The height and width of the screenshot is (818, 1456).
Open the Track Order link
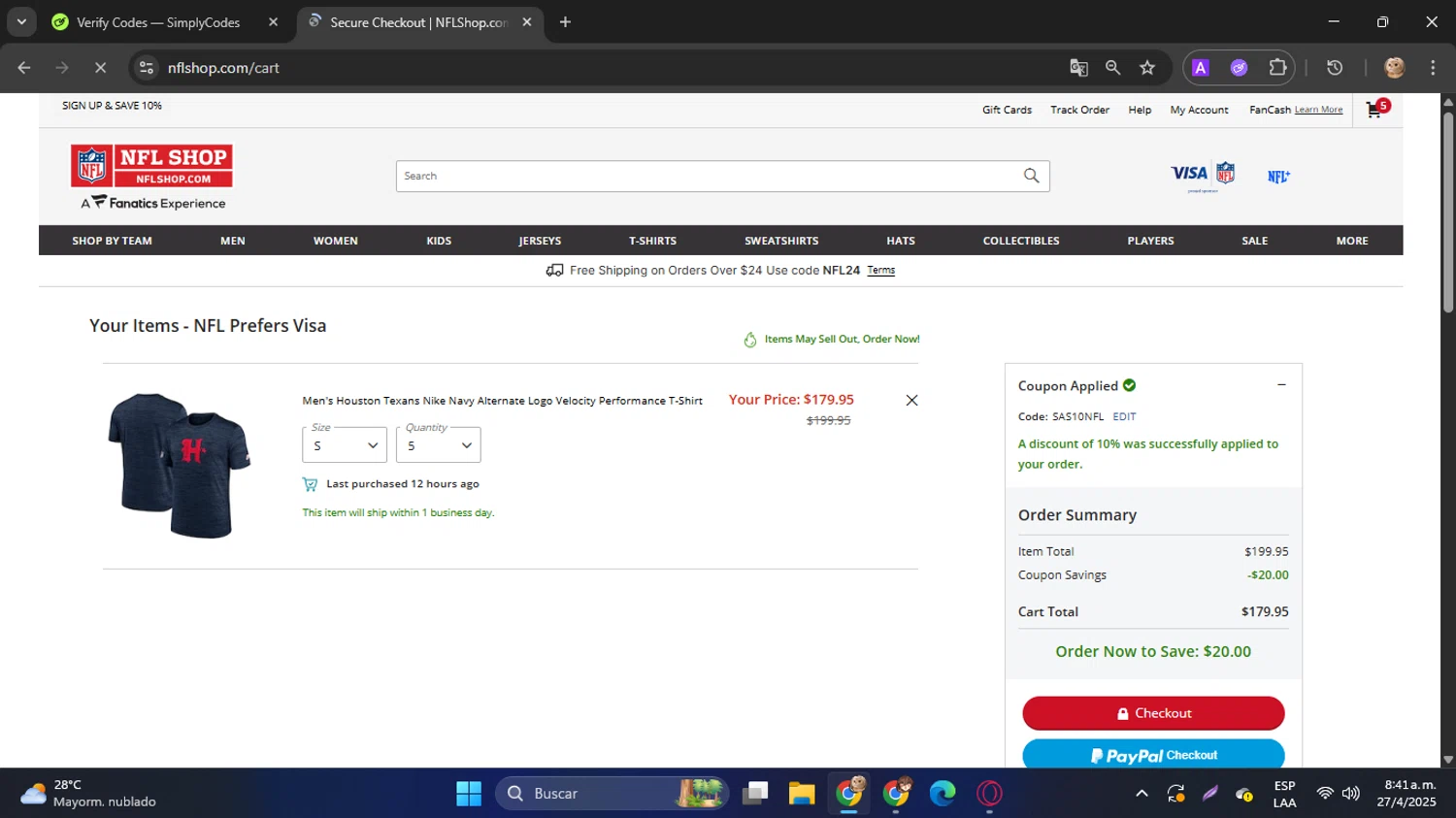(x=1079, y=110)
